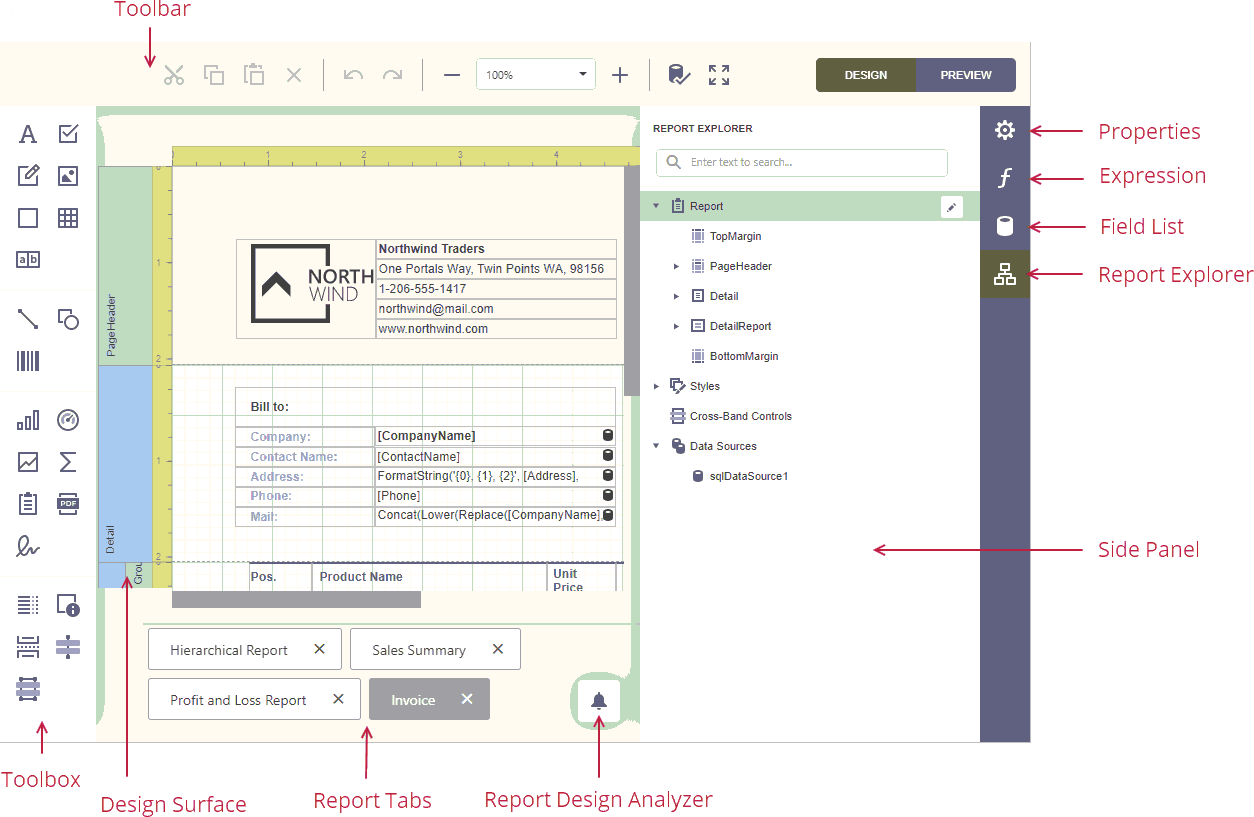
Task: Choose the PDF Content toolbox control
Action: [68, 503]
